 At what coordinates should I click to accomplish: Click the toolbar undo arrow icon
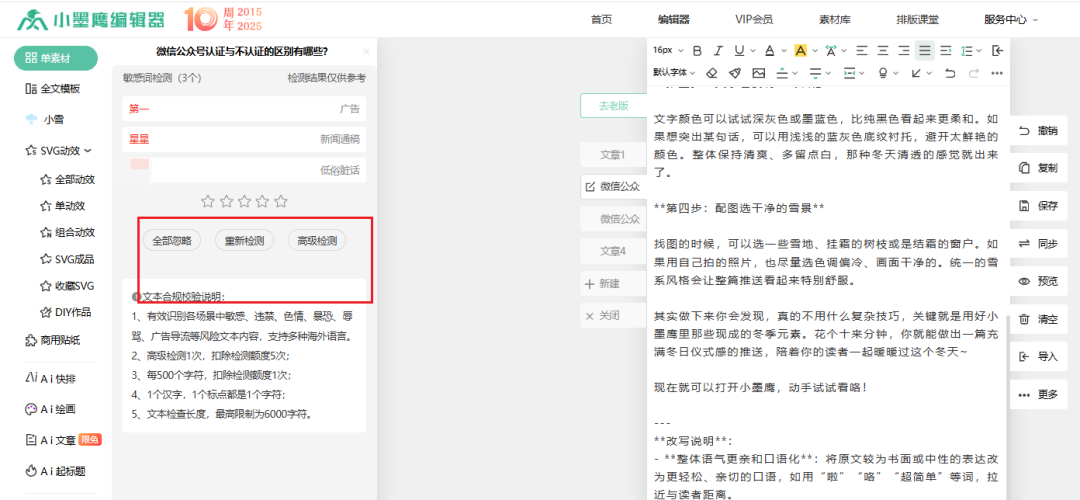click(x=950, y=72)
